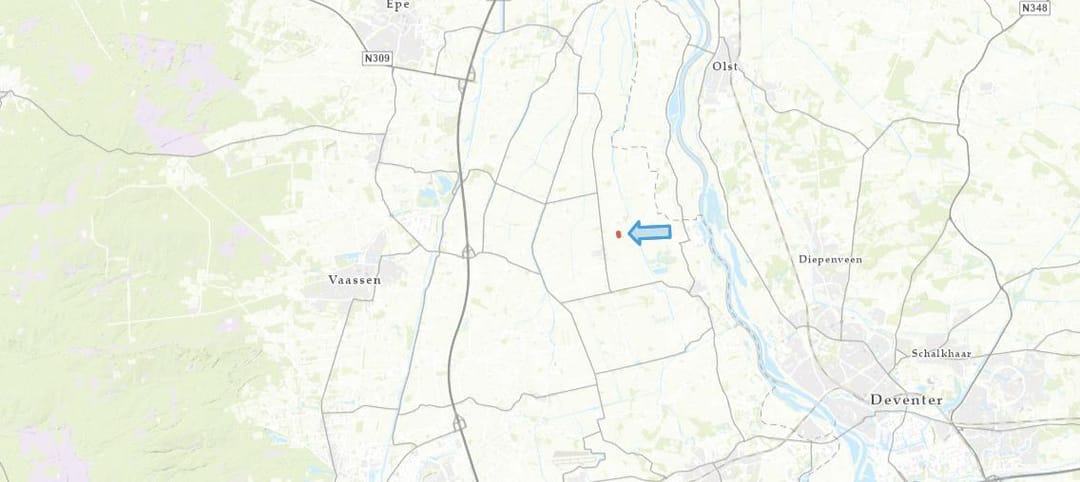Select the N348 road shield
Viewport: 1080px width, 482px height.
[1035, 8]
